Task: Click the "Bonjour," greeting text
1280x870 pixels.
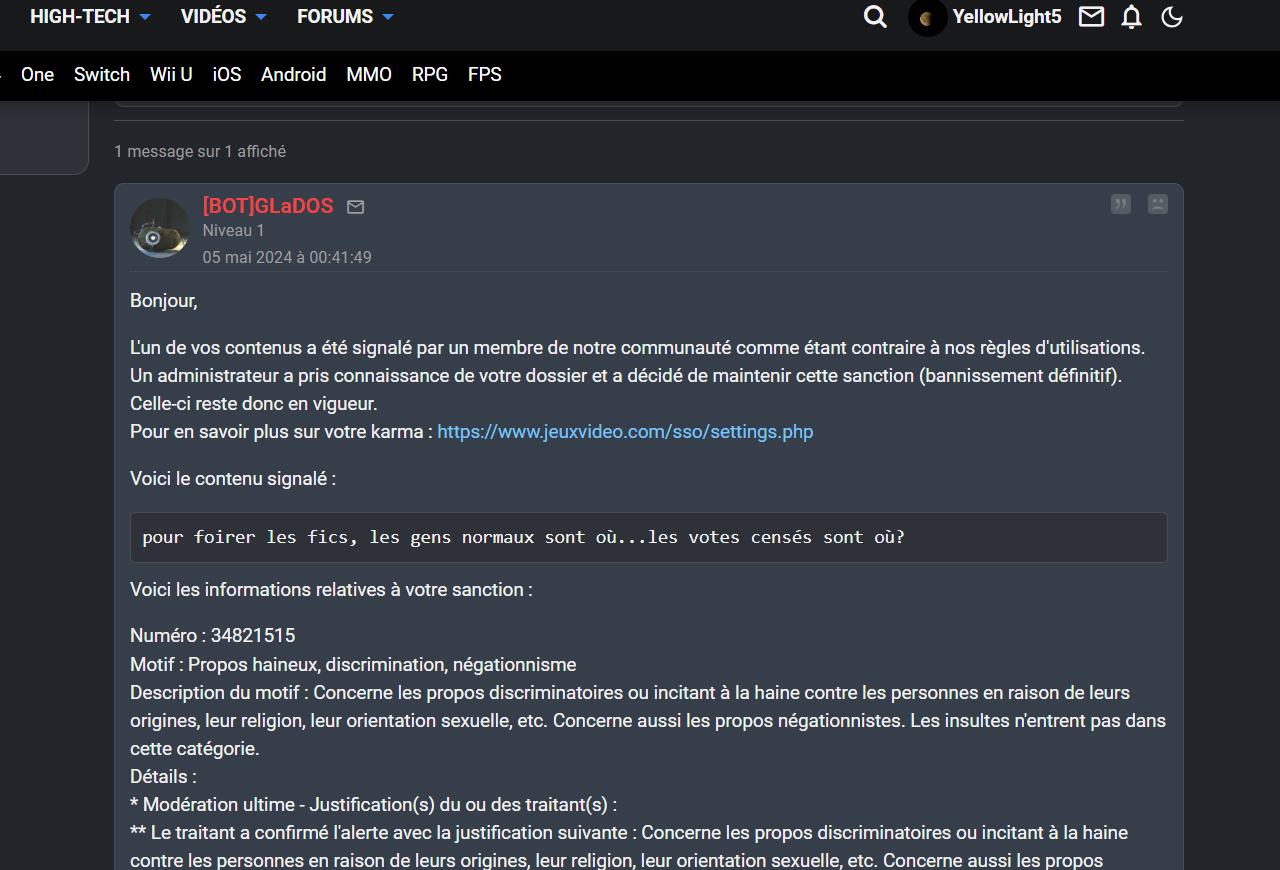Action: [x=164, y=300]
